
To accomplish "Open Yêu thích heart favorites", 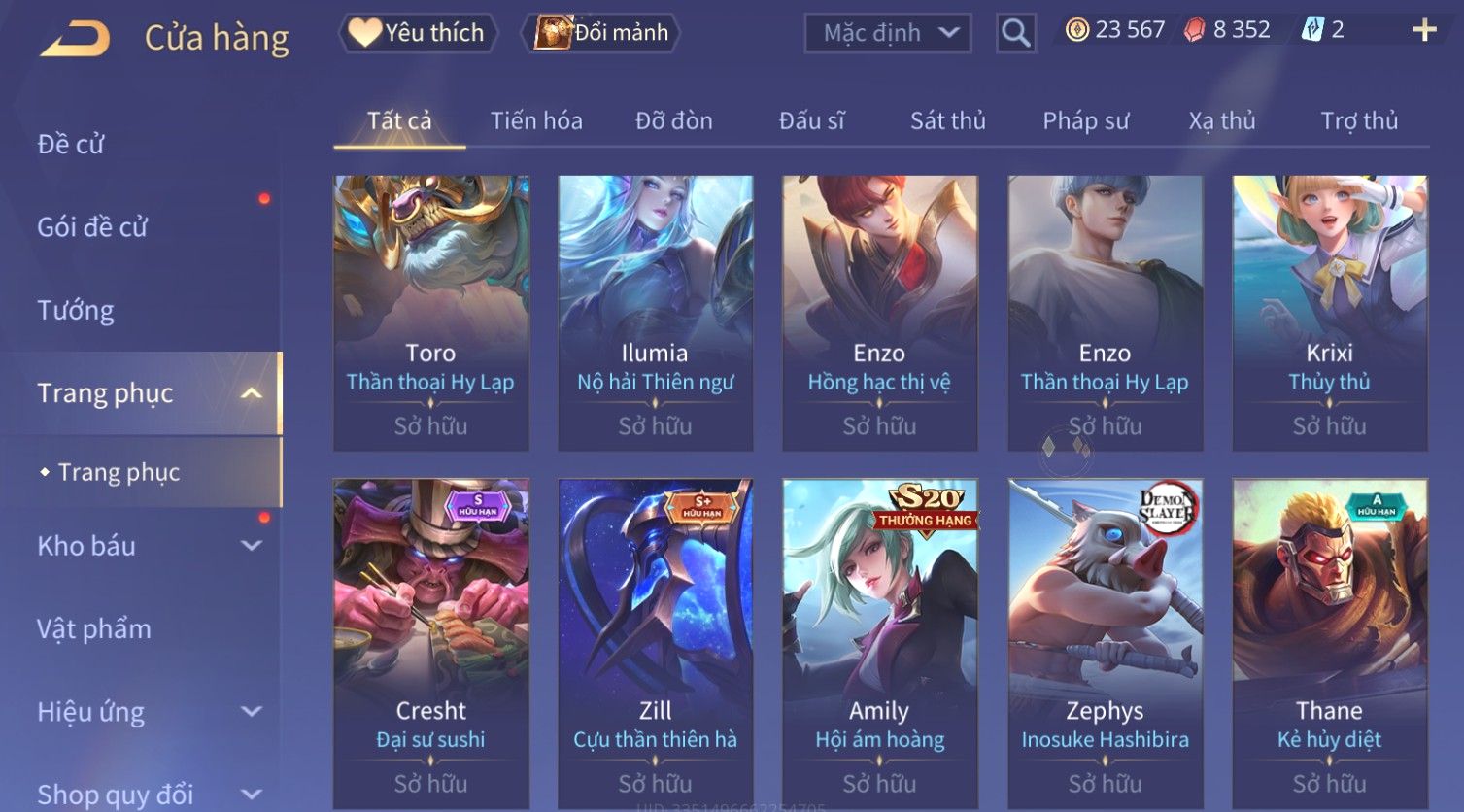I will click(x=418, y=33).
